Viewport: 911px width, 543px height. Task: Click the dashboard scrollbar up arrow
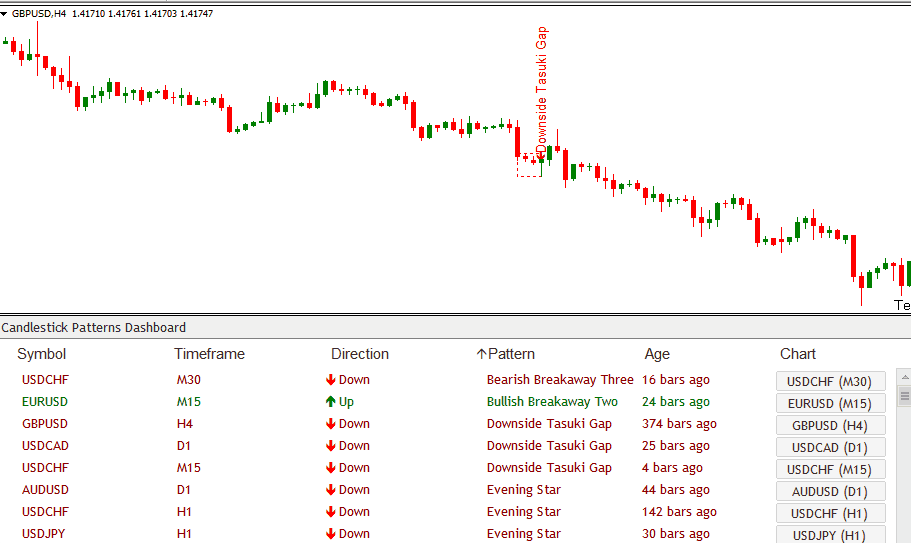[x=904, y=377]
